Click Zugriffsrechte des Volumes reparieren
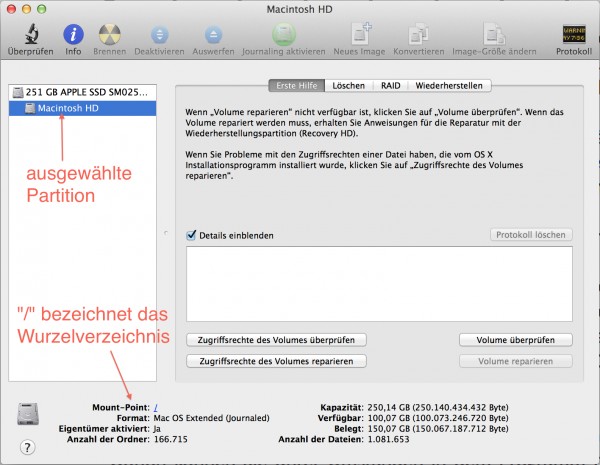This screenshot has width=600, height=465. point(276,361)
